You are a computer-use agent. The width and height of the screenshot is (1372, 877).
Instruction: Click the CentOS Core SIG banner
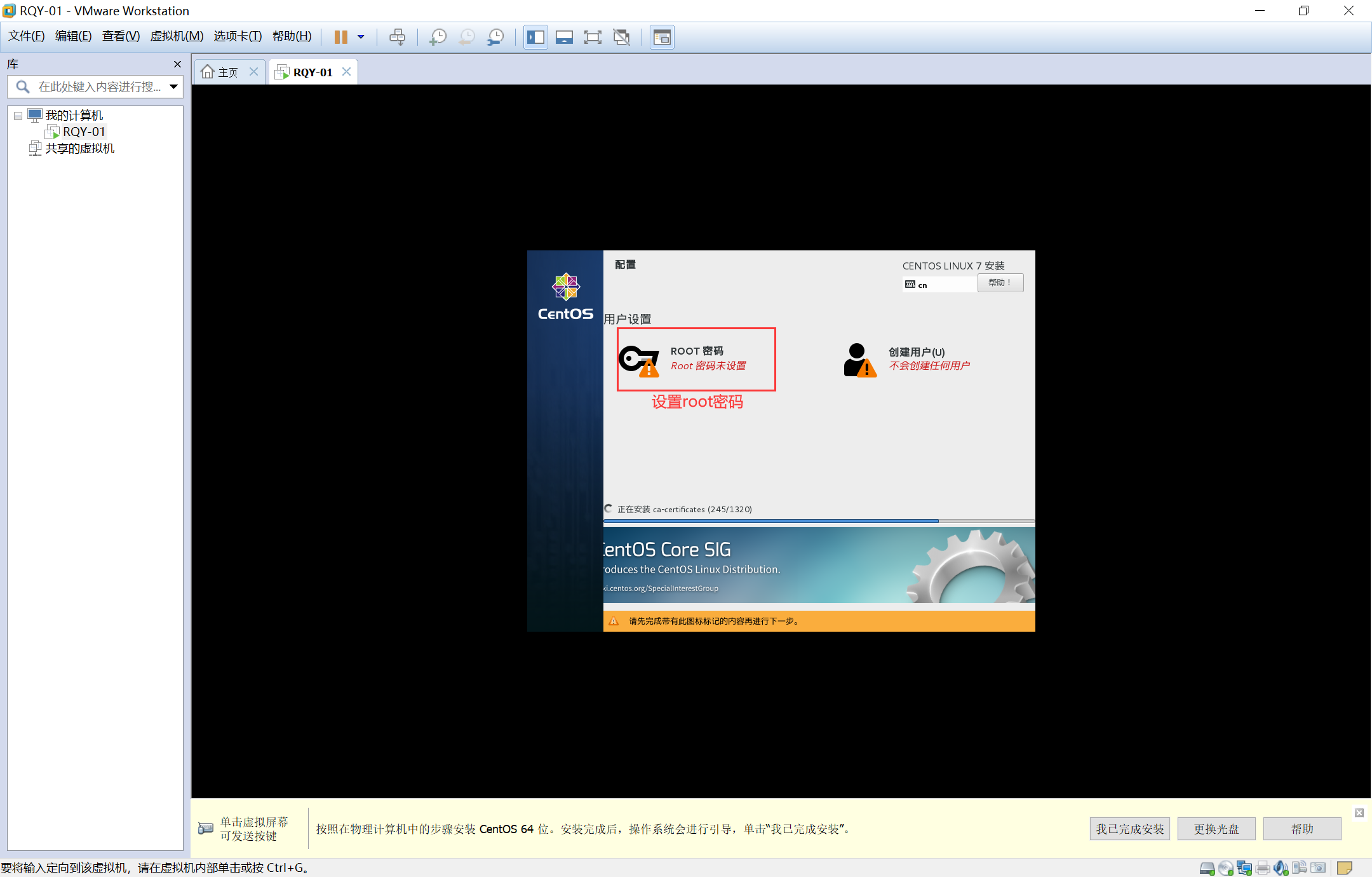tap(819, 564)
